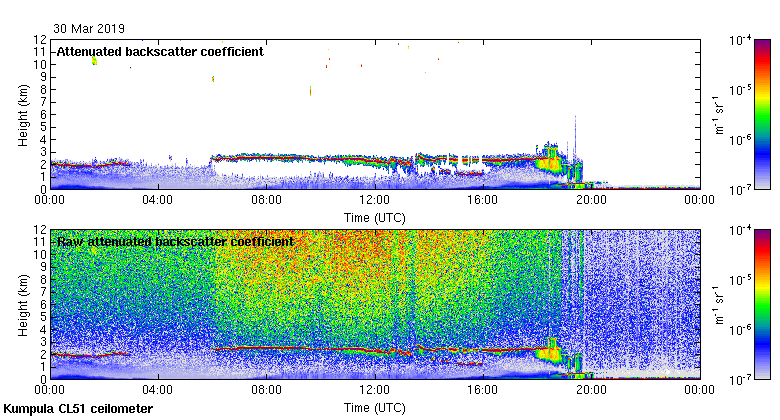Click 'Time (UTC)' label under the lower plot

(x=375, y=408)
